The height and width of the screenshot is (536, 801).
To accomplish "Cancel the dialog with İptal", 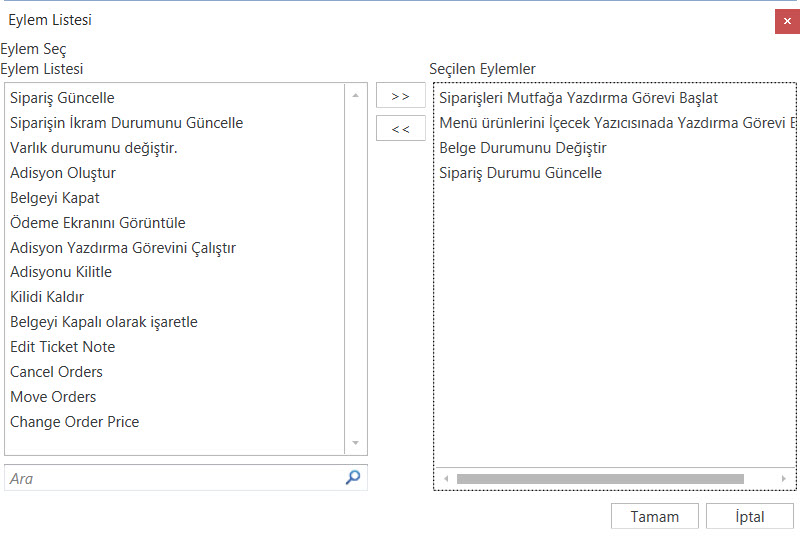I will (x=749, y=517).
